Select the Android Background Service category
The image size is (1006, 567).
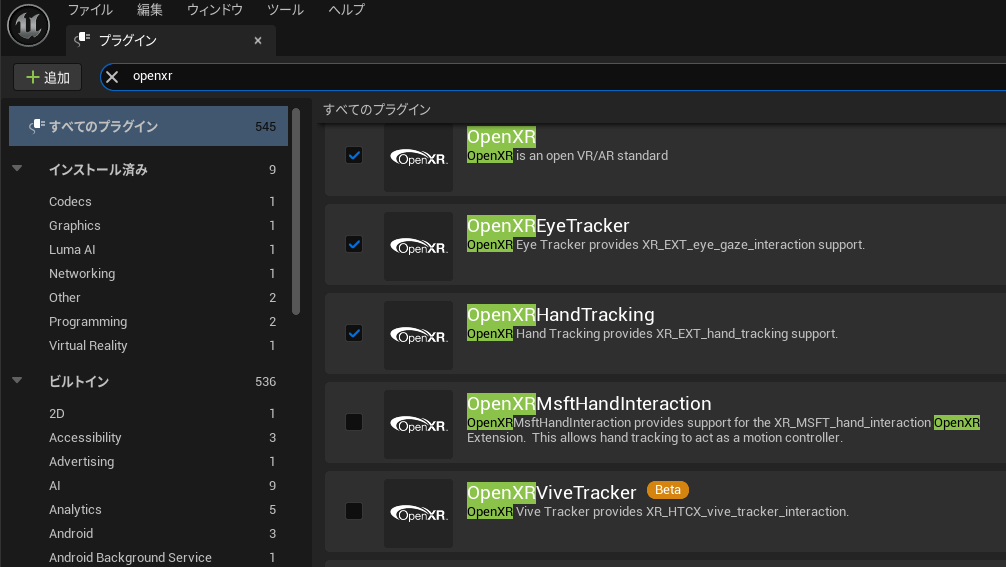pyautogui.click(x=148, y=557)
